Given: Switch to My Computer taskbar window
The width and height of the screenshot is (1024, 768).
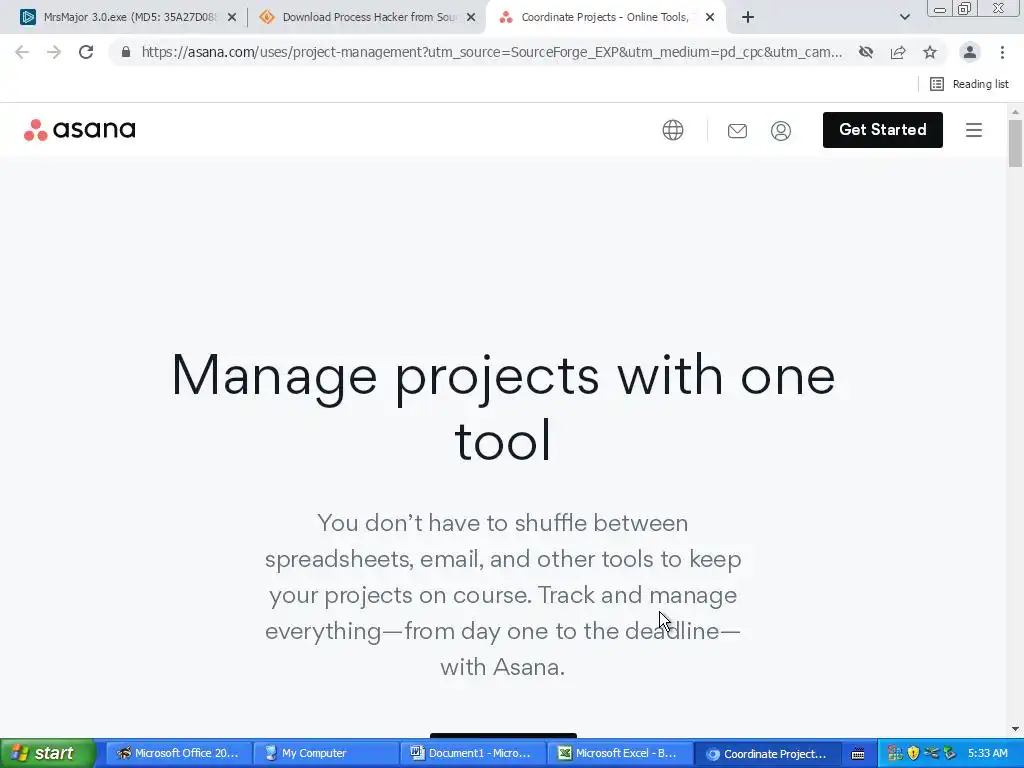Looking at the screenshot, I should [x=324, y=754].
